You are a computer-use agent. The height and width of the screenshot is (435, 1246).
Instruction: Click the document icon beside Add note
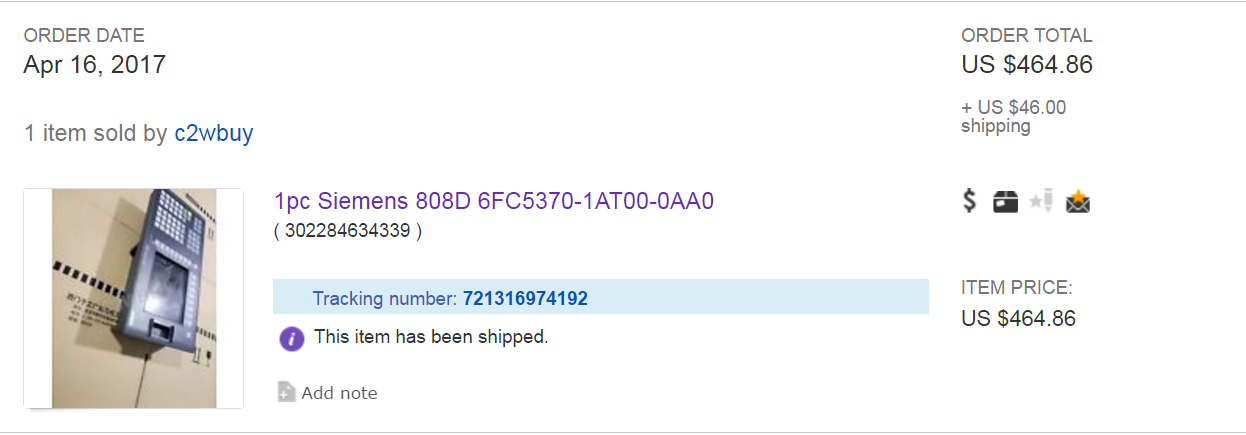point(286,392)
